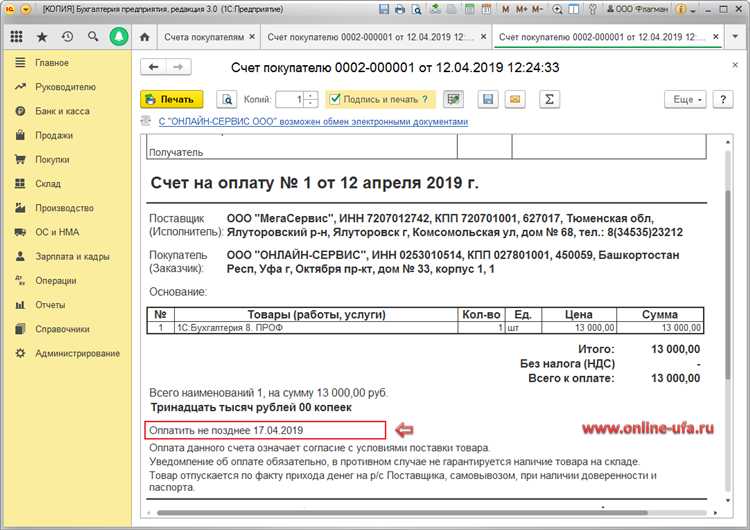Viewport: 750px width, 530px height.
Task: Open Операции section in sidebar
Action: 66,281
